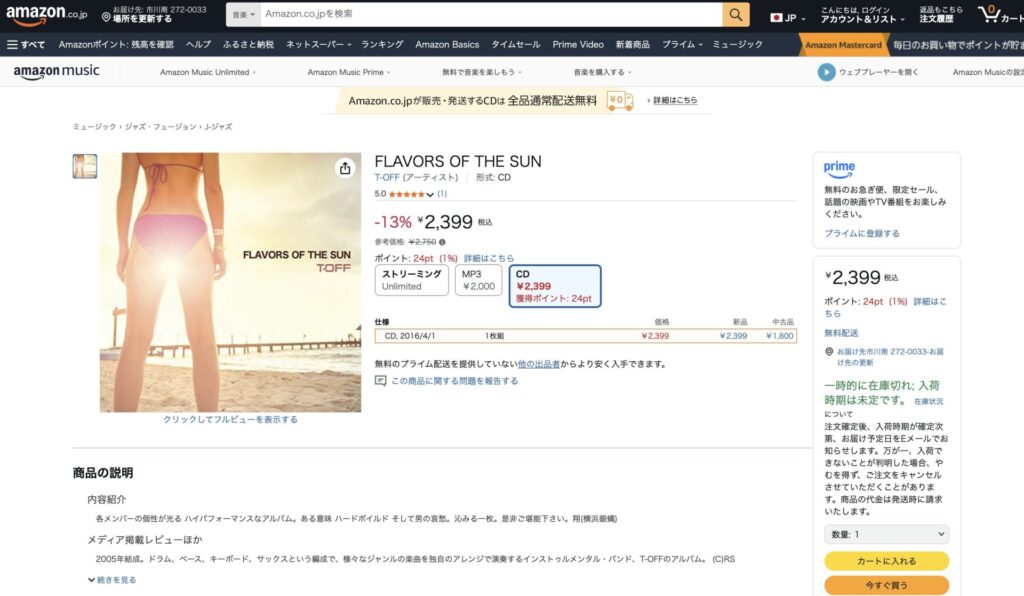The height and width of the screenshot is (596, 1024).
Task: Click the Amazon.co.jp logo
Action: [x=47, y=15]
